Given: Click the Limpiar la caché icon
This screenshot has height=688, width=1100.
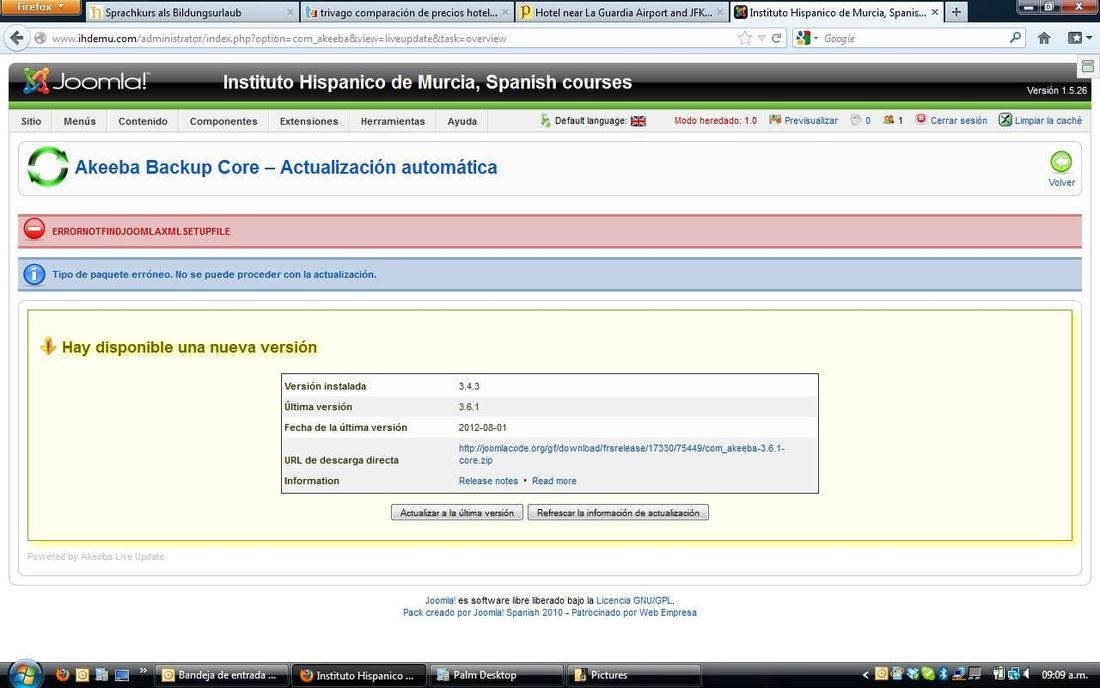Looking at the screenshot, I should pyautogui.click(x=1005, y=120).
